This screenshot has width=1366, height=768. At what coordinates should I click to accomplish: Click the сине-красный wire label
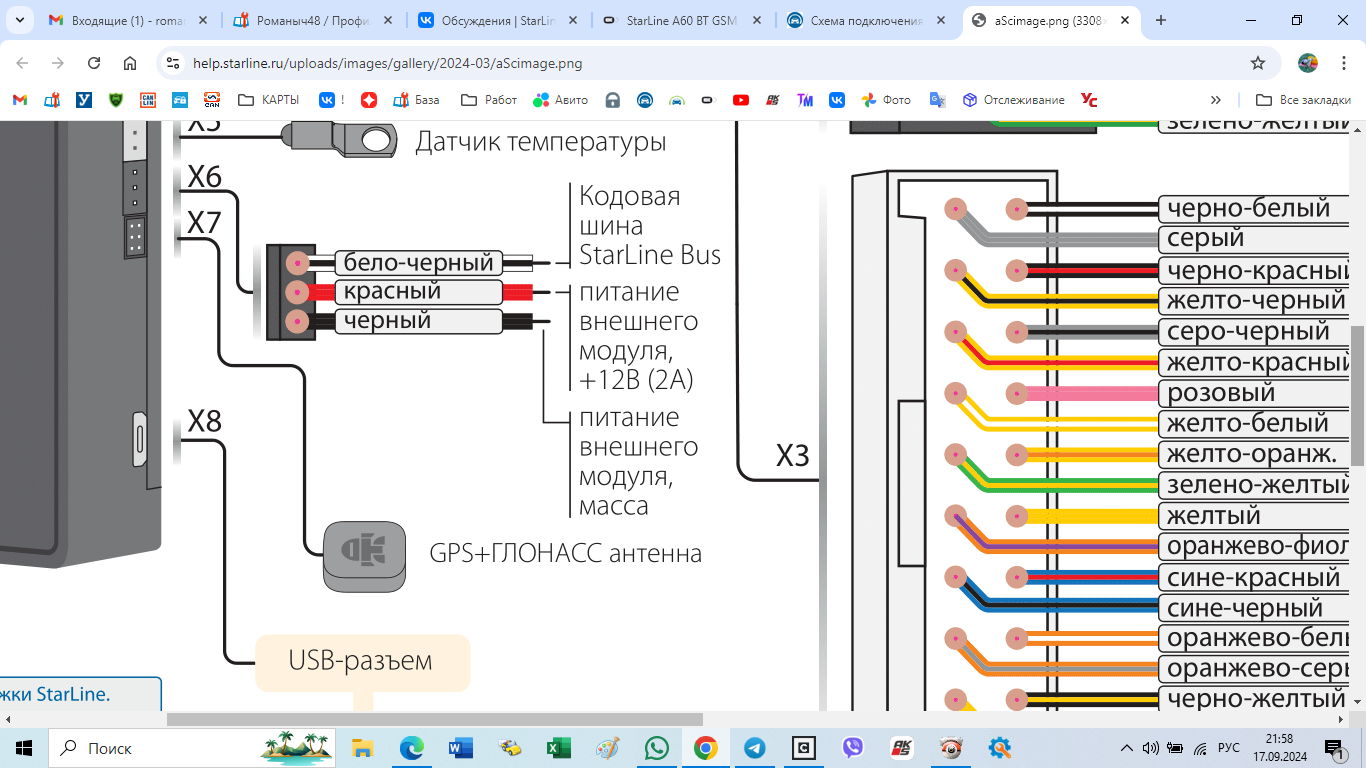[x=1254, y=578]
